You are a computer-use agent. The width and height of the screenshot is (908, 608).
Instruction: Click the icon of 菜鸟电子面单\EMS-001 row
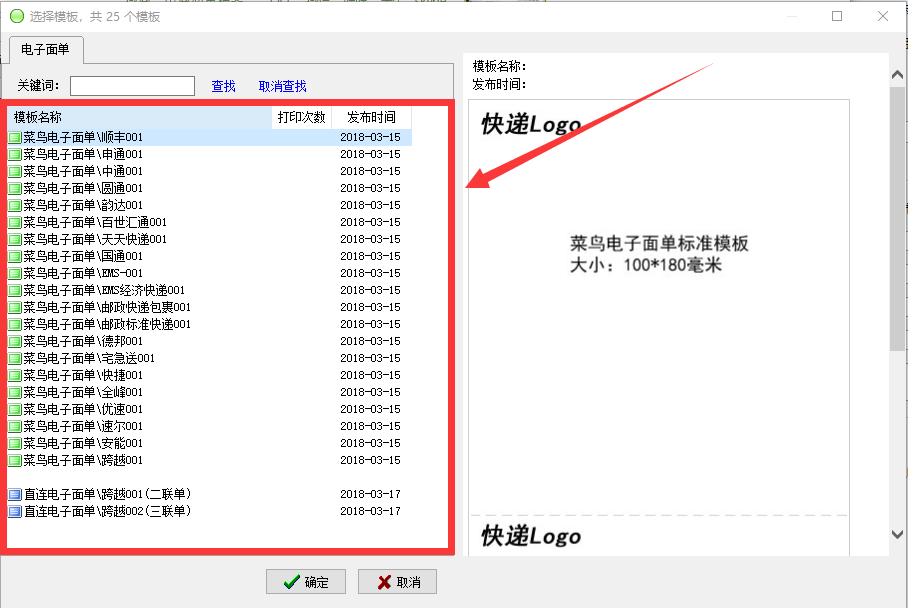click(x=15, y=273)
